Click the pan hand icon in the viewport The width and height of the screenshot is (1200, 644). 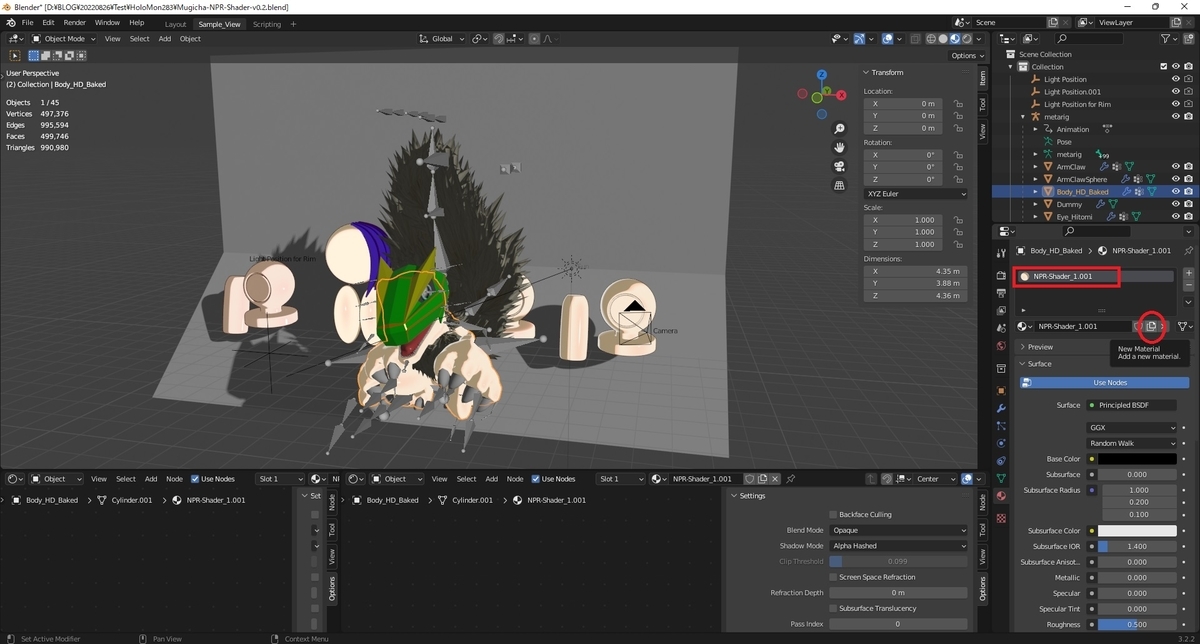click(x=840, y=147)
